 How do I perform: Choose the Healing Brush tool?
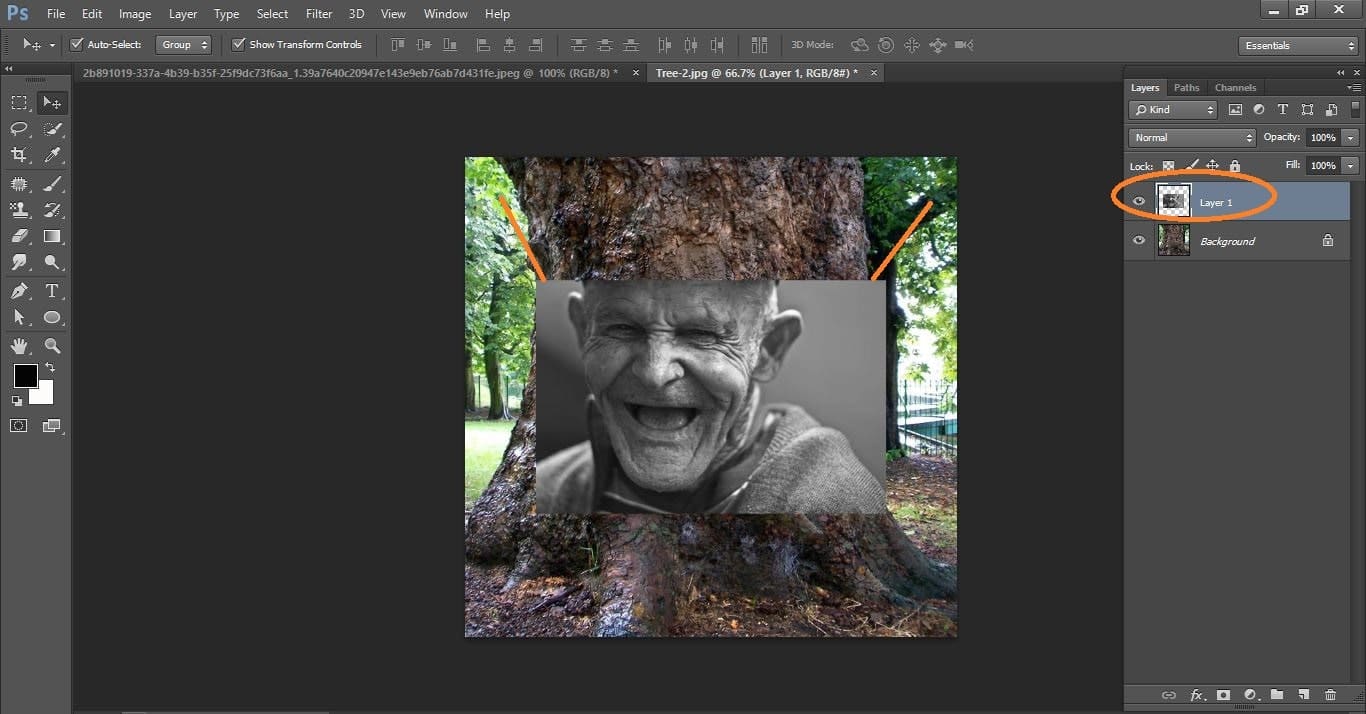(x=19, y=182)
